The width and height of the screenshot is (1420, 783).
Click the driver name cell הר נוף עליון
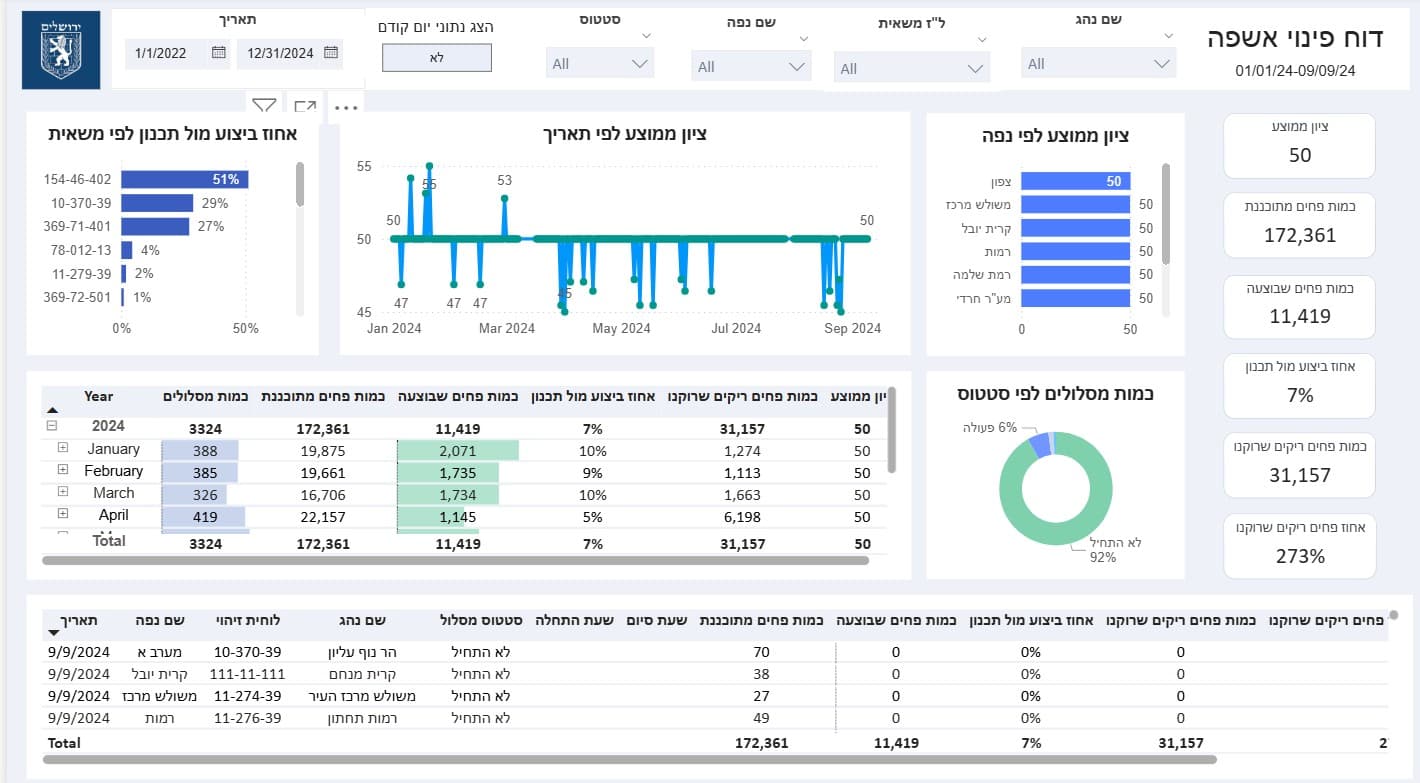pos(360,652)
